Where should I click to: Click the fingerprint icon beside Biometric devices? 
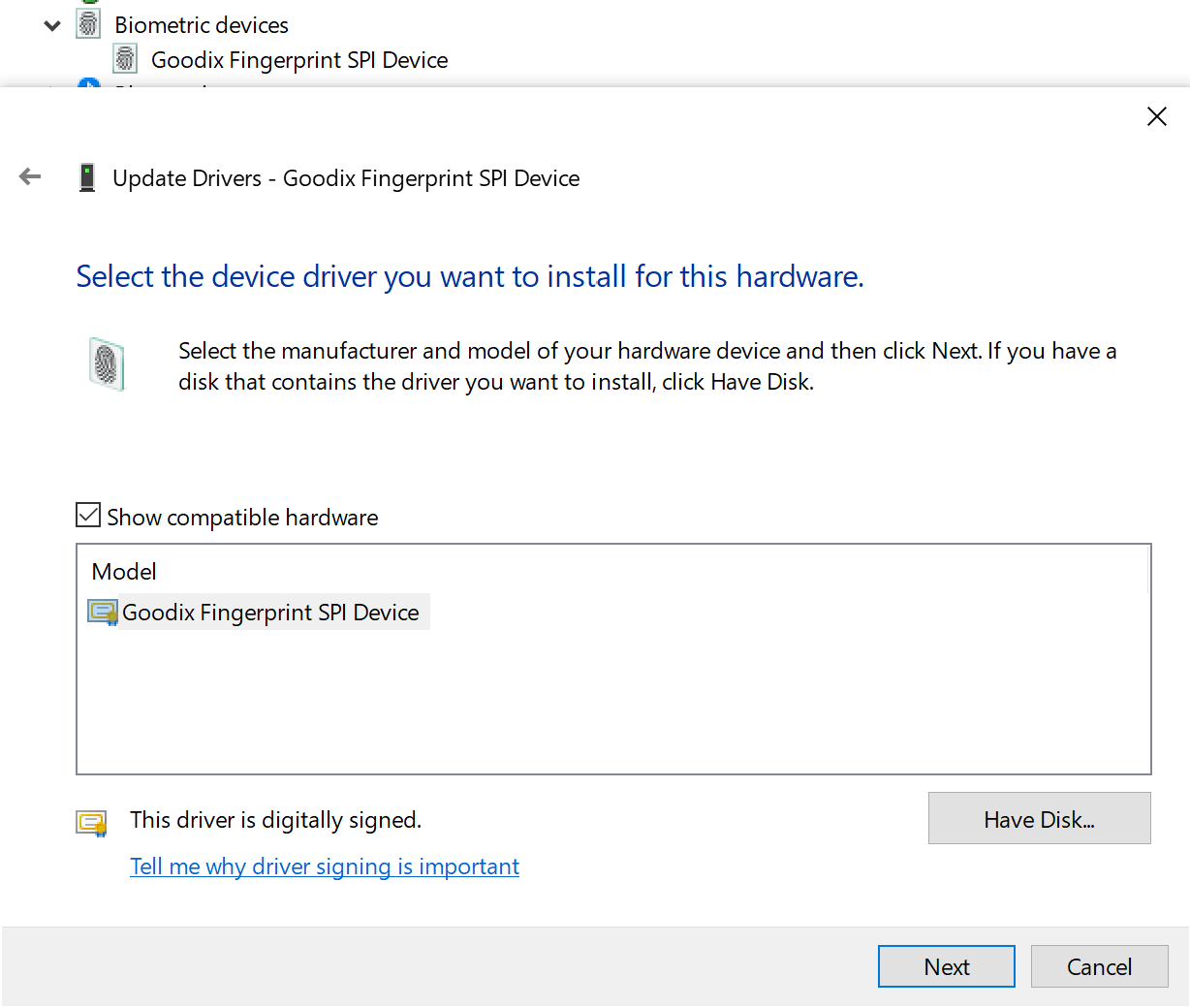(x=88, y=24)
